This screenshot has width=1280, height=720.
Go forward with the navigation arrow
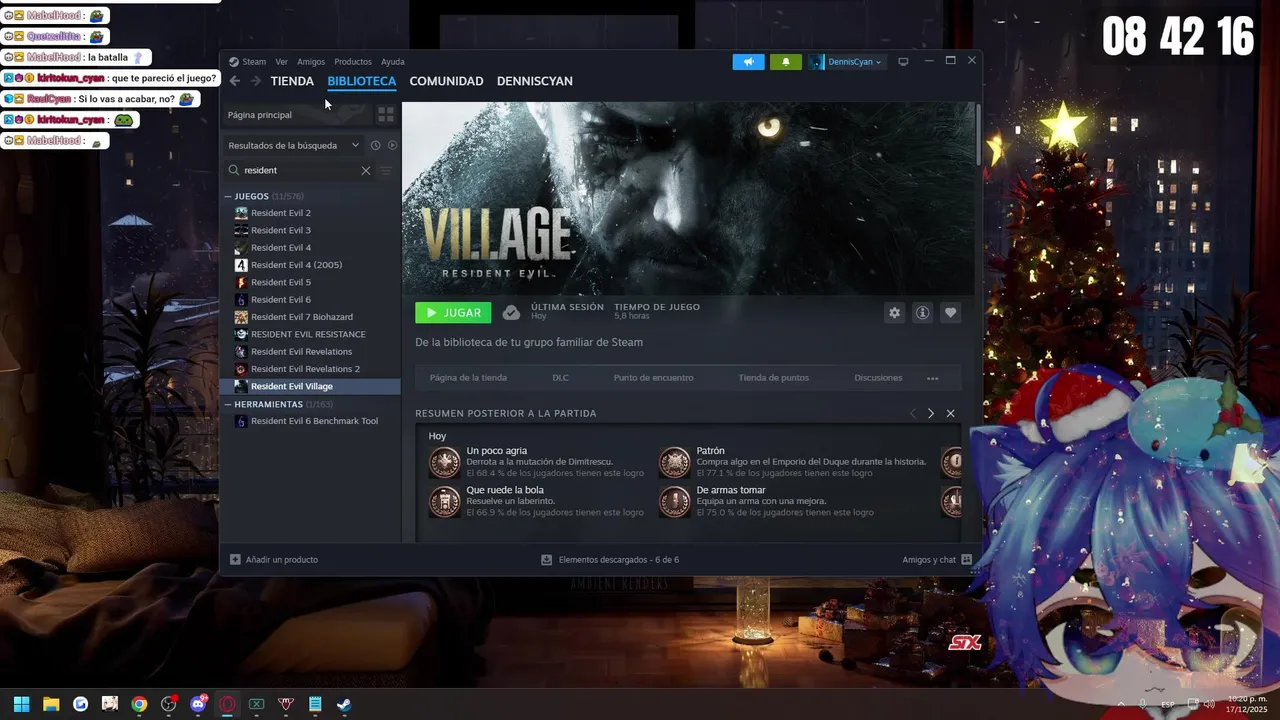(256, 81)
